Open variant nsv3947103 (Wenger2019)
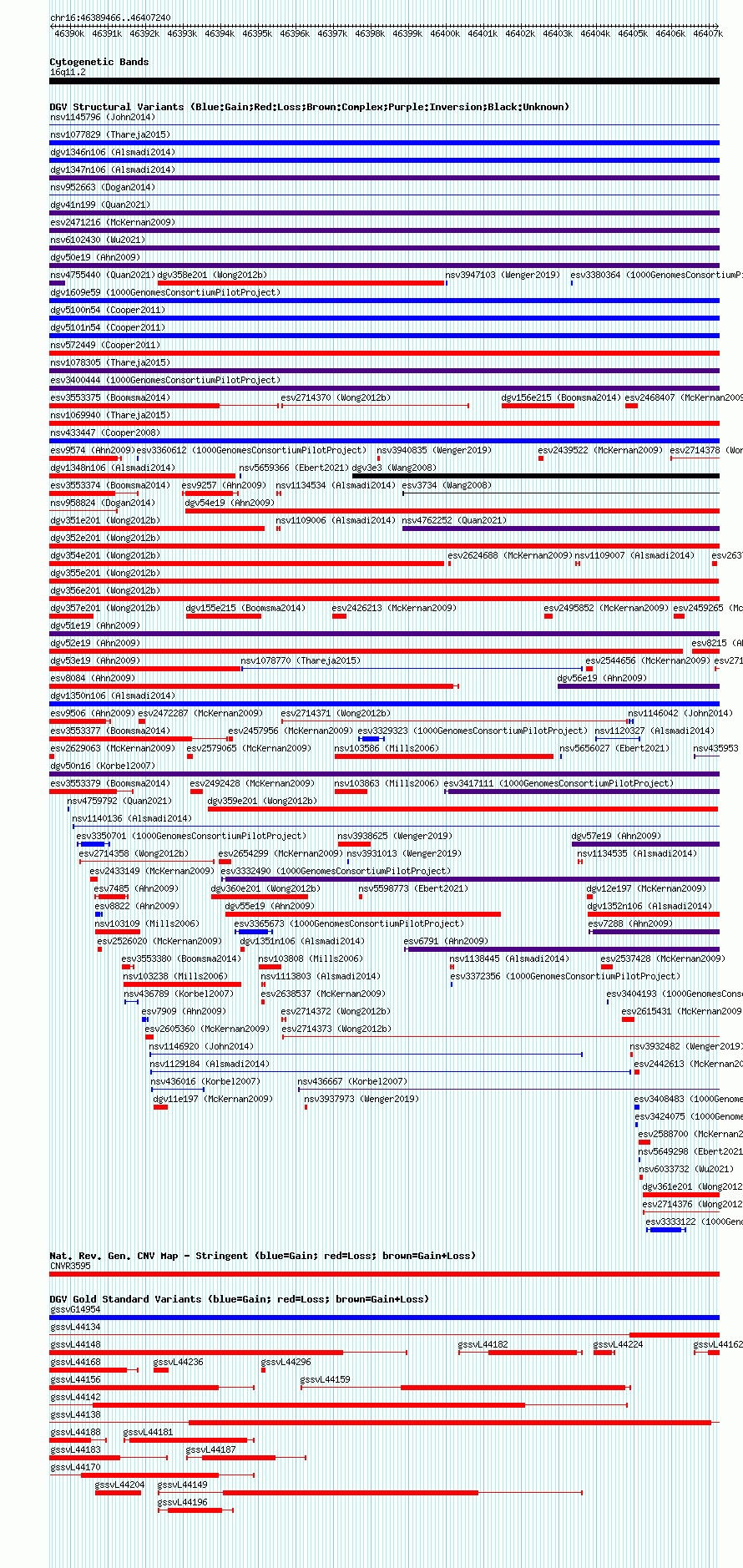Screen dimensions: 743x1568 [503, 275]
